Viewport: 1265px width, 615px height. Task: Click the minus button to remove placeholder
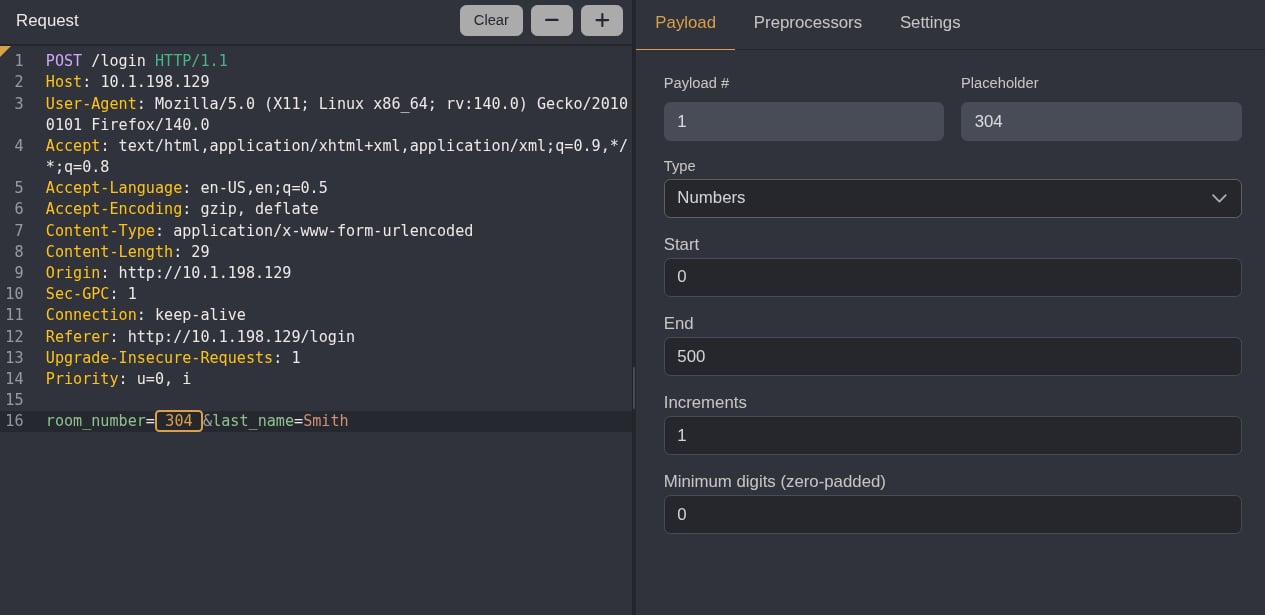pyautogui.click(x=552, y=20)
